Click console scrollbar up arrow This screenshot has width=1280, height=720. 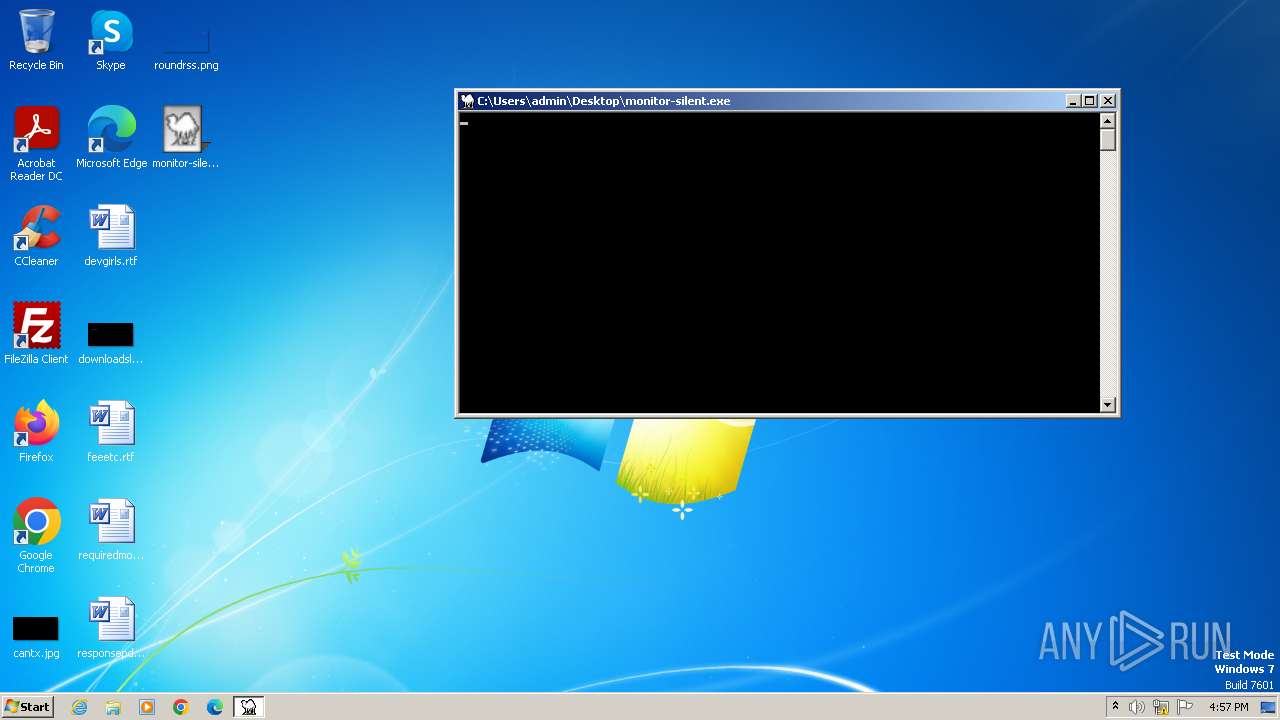(1107, 120)
